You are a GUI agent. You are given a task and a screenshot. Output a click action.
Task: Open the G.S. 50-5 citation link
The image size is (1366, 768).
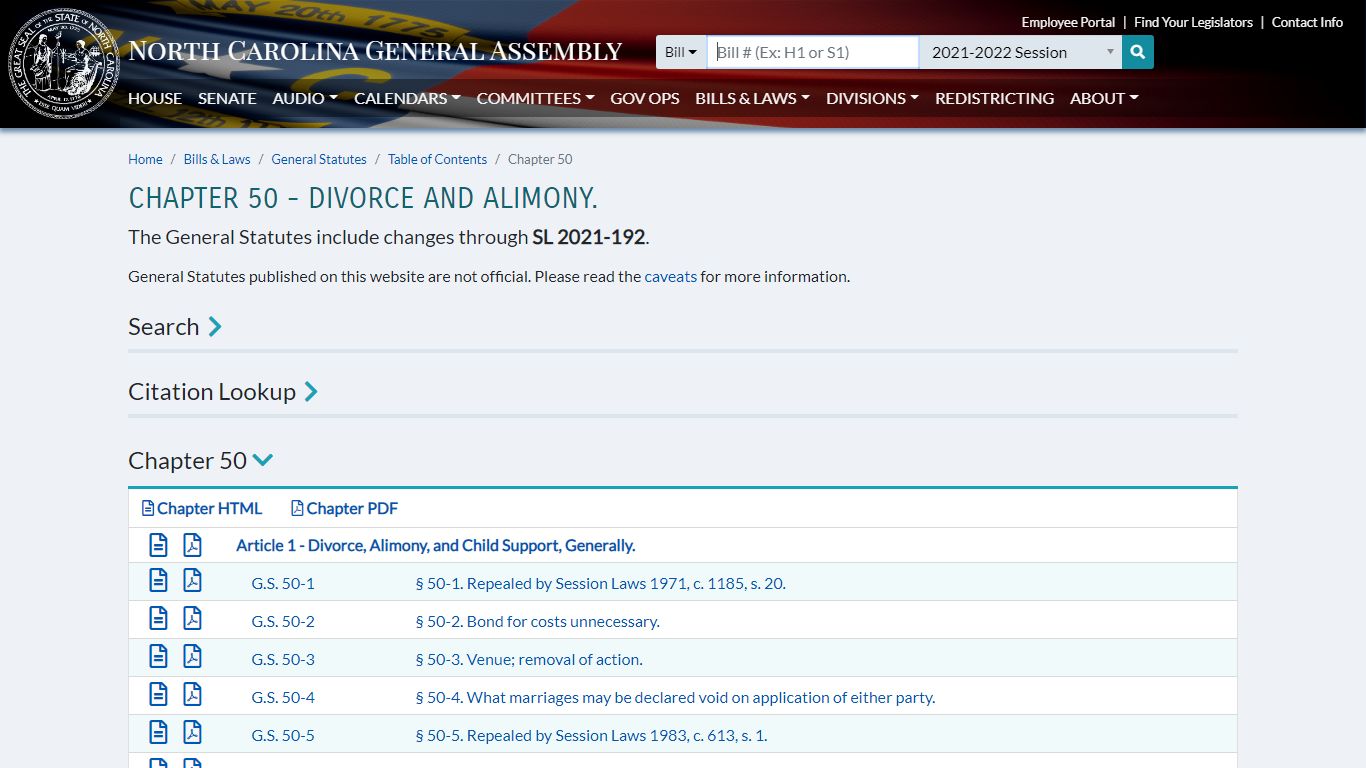click(282, 735)
